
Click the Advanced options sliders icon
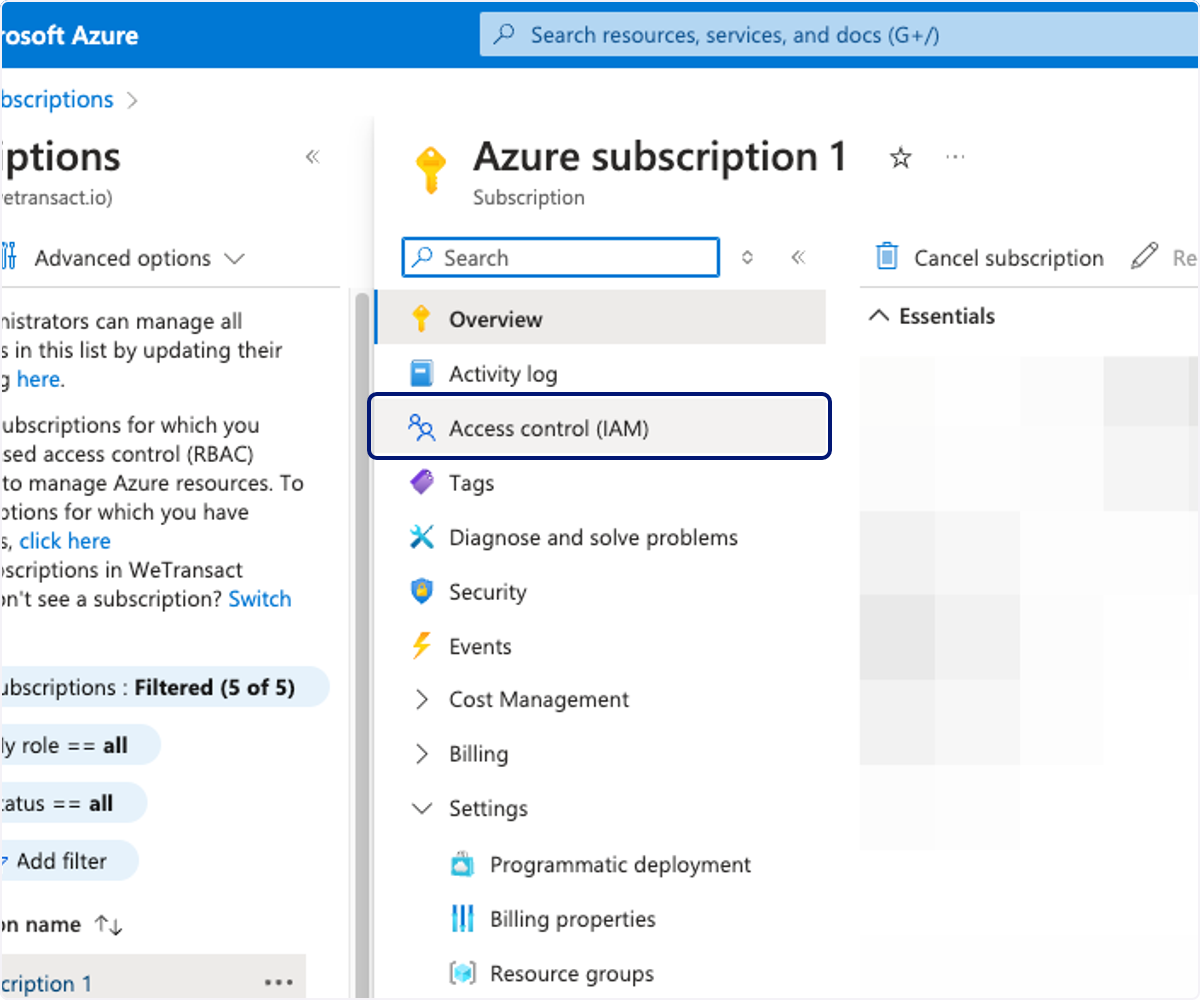click(x=9, y=257)
